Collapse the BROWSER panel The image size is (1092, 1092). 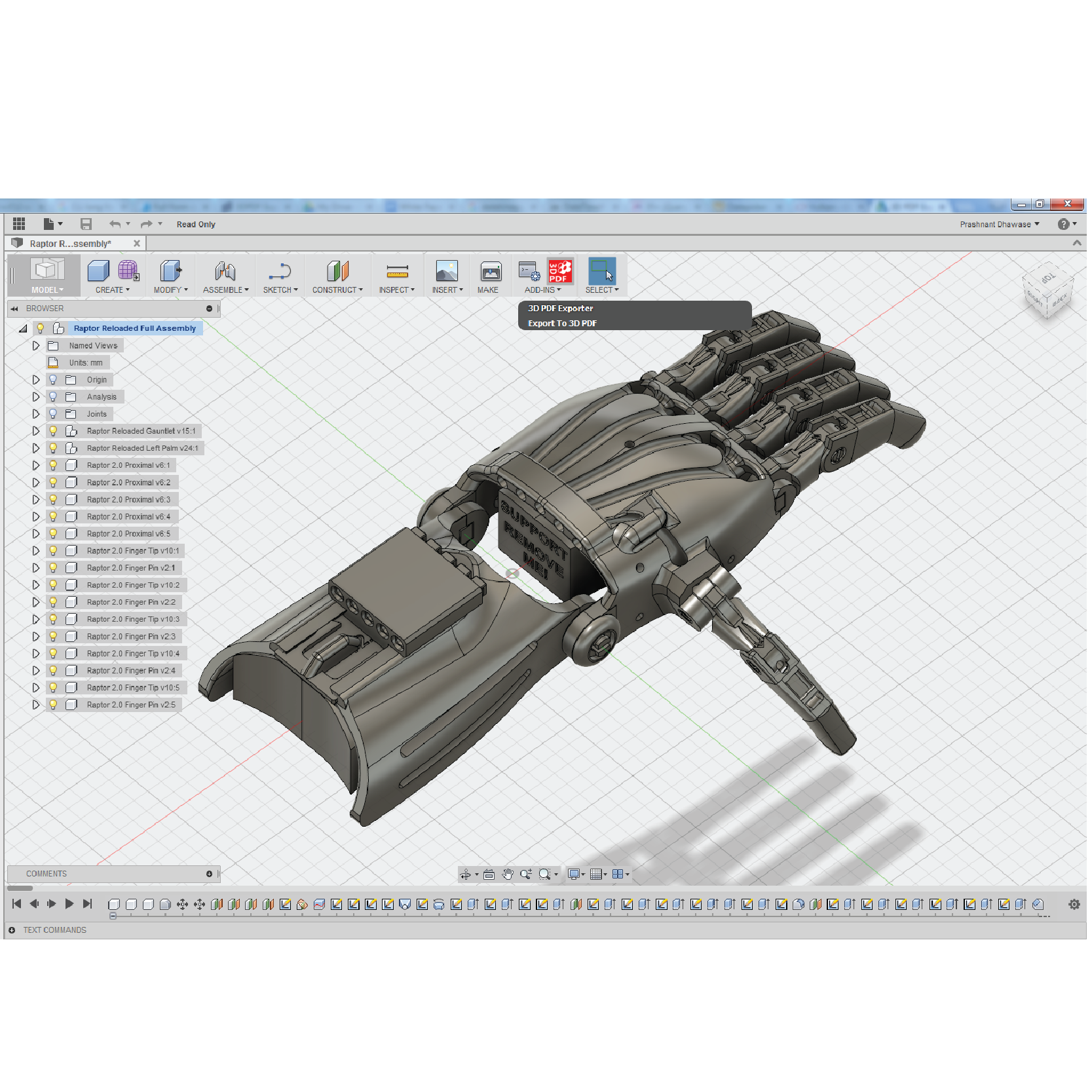[x=14, y=309]
